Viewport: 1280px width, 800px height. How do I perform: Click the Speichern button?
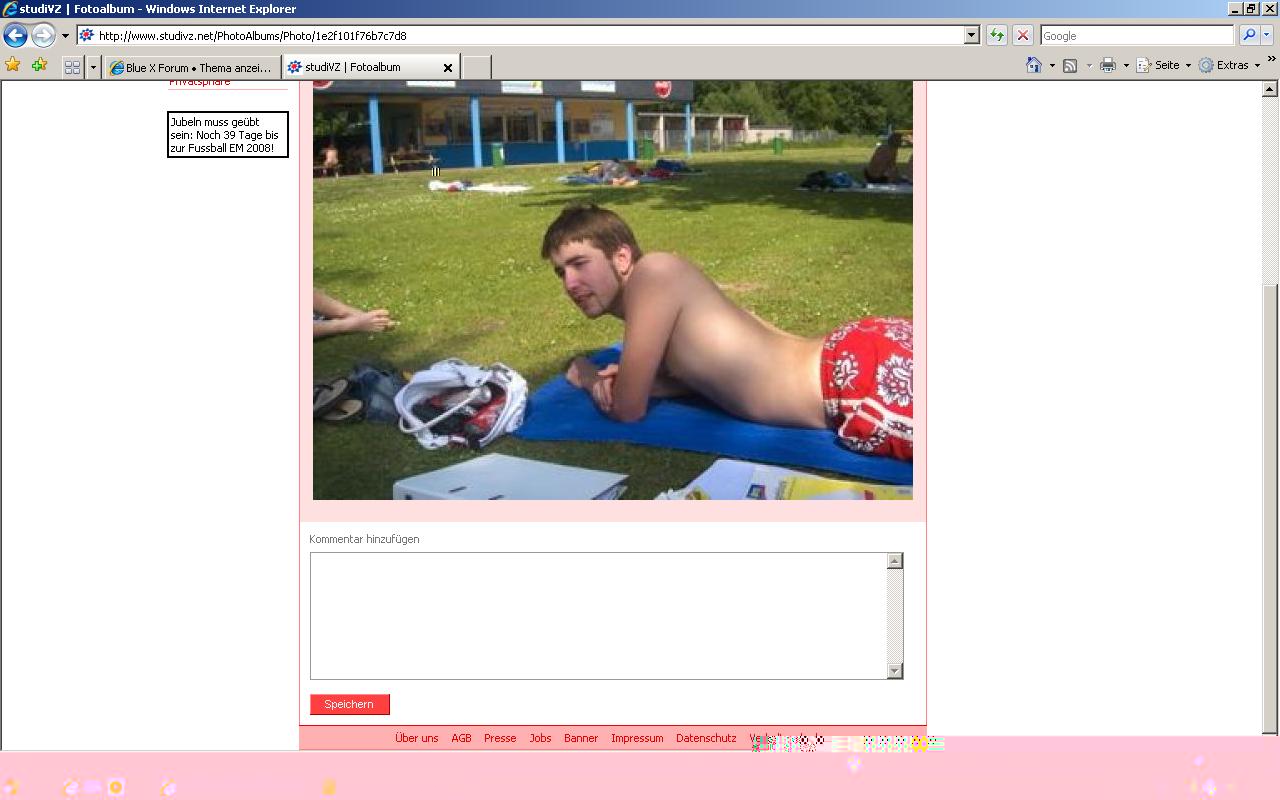[x=349, y=704]
